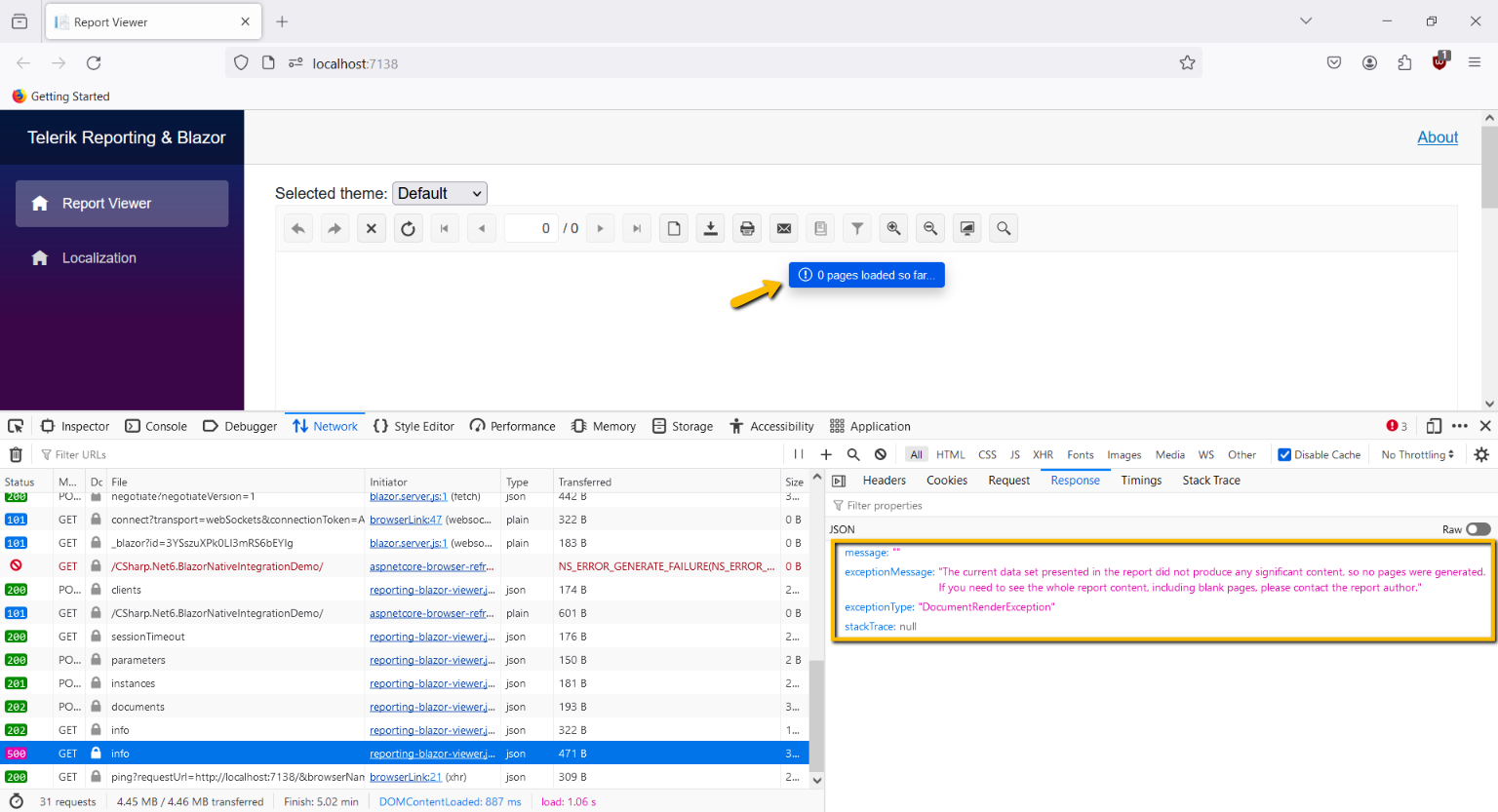Go to next page of the report
This screenshot has height=812, width=1498.
[601, 229]
